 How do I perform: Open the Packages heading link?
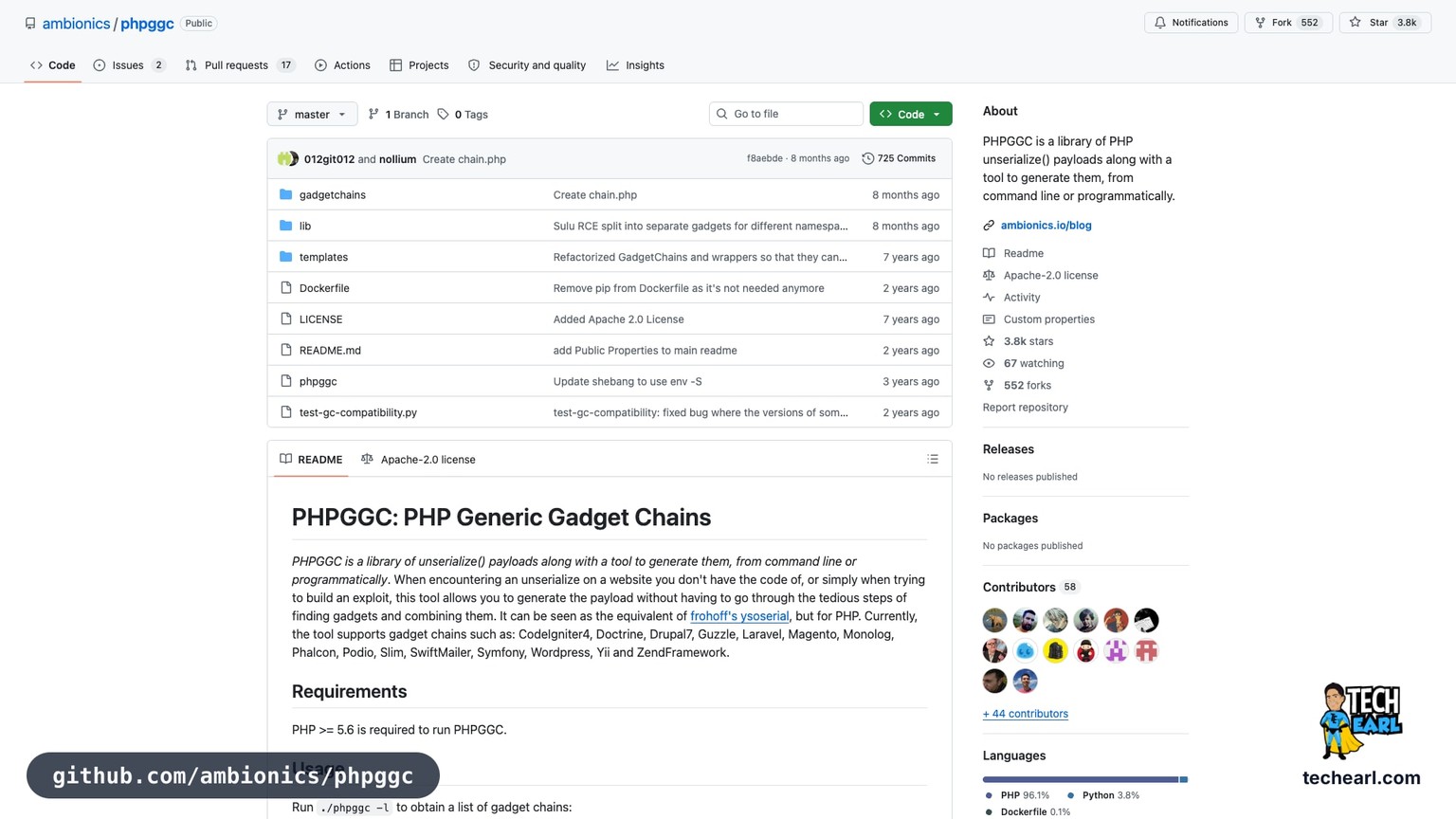pos(1010,519)
